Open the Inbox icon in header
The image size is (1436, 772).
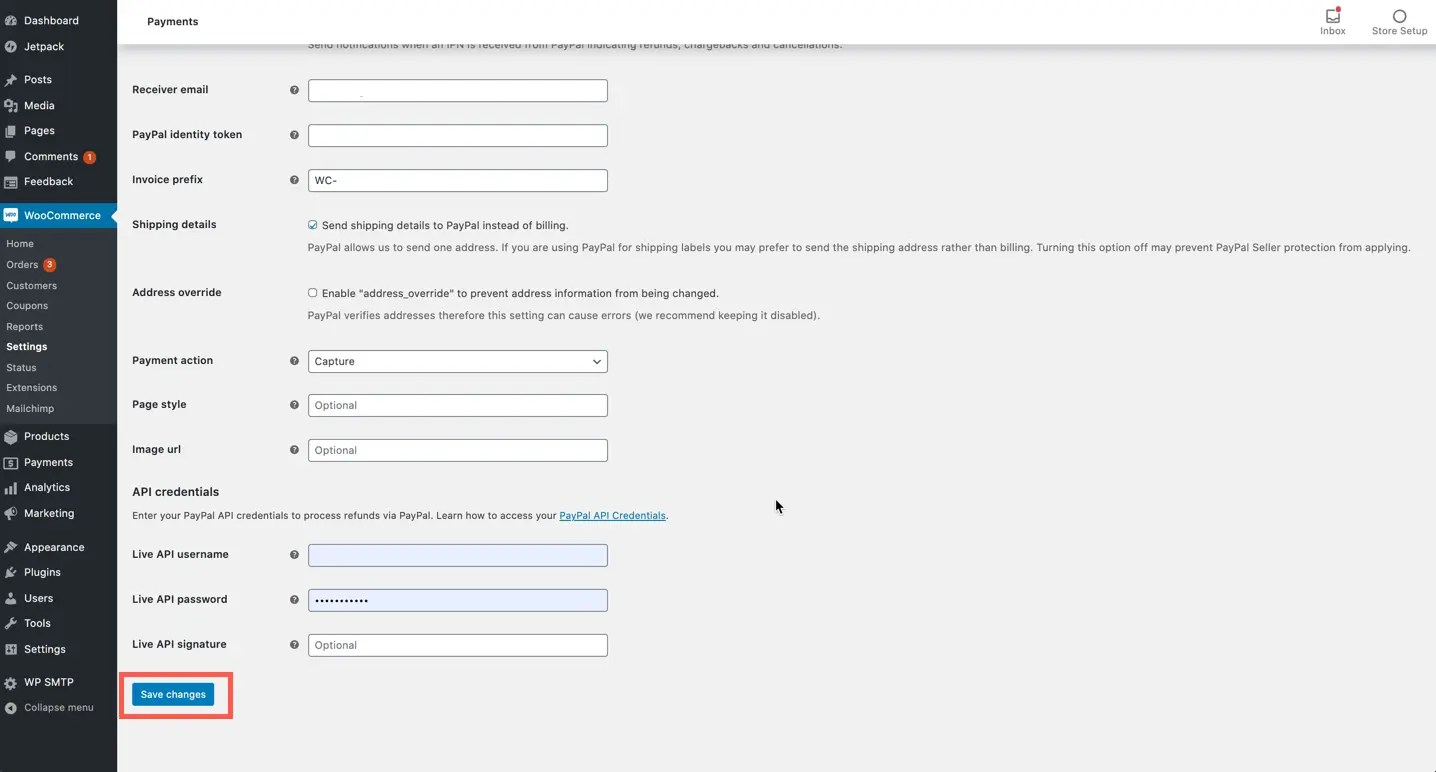coord(1333,15)
